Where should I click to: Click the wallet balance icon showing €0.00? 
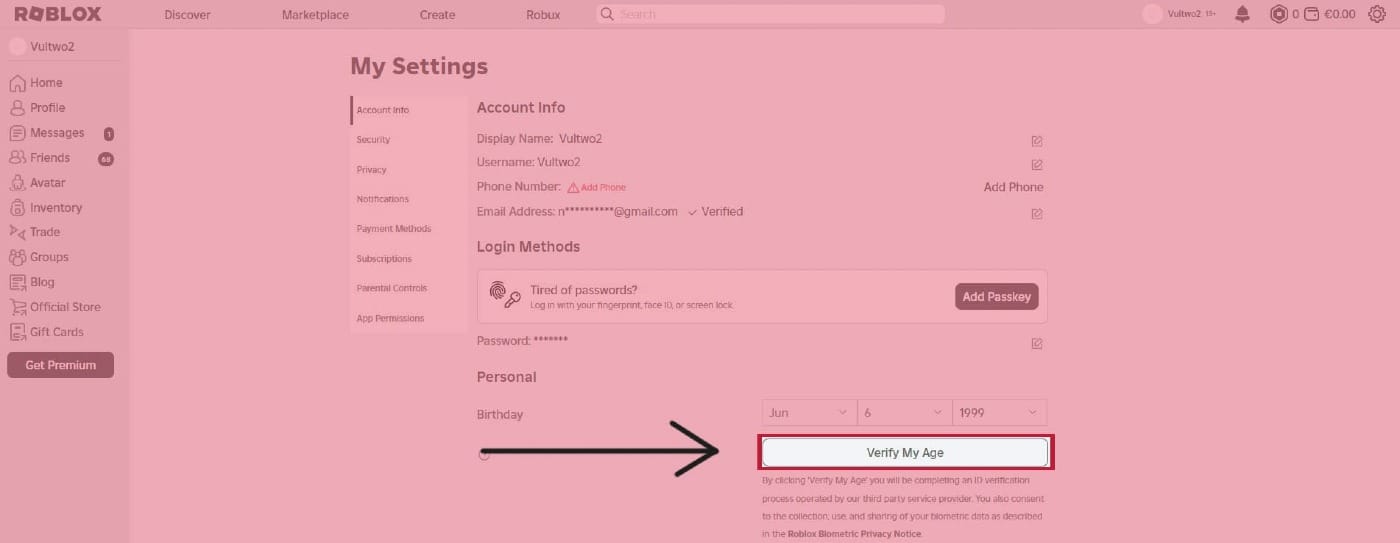[x=1311, y=14]
